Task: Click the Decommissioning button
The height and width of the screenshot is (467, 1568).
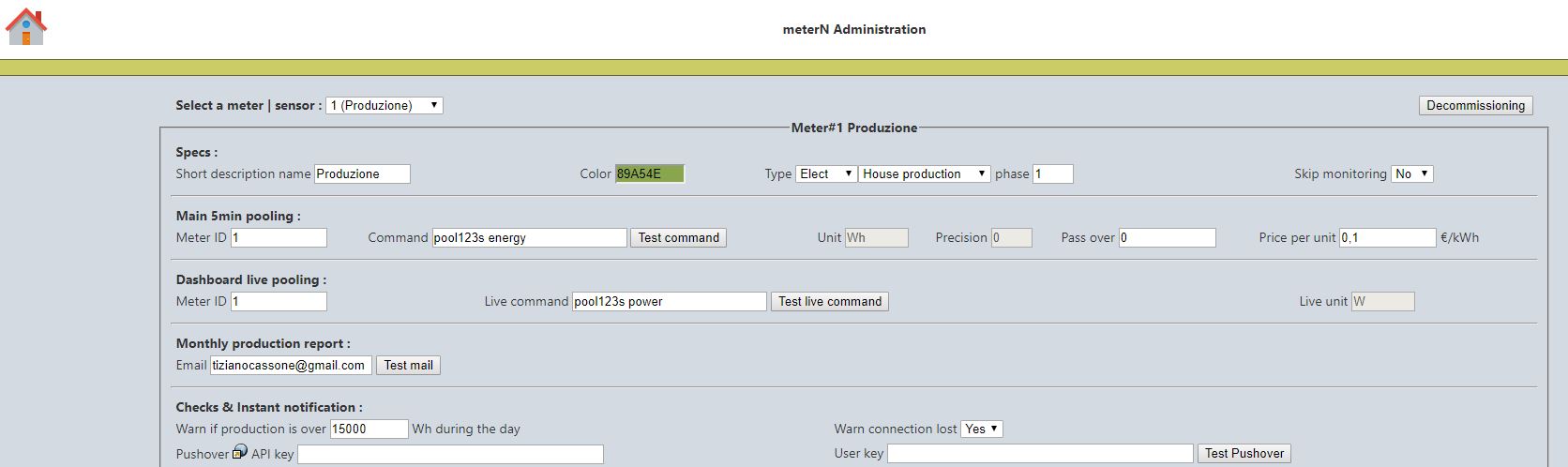Action: (x=1475, y=105)
